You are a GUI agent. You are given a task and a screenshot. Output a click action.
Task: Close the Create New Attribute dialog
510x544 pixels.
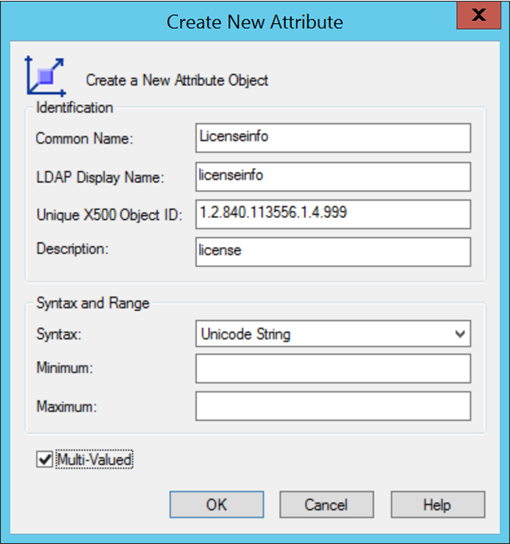coord(479,15)
